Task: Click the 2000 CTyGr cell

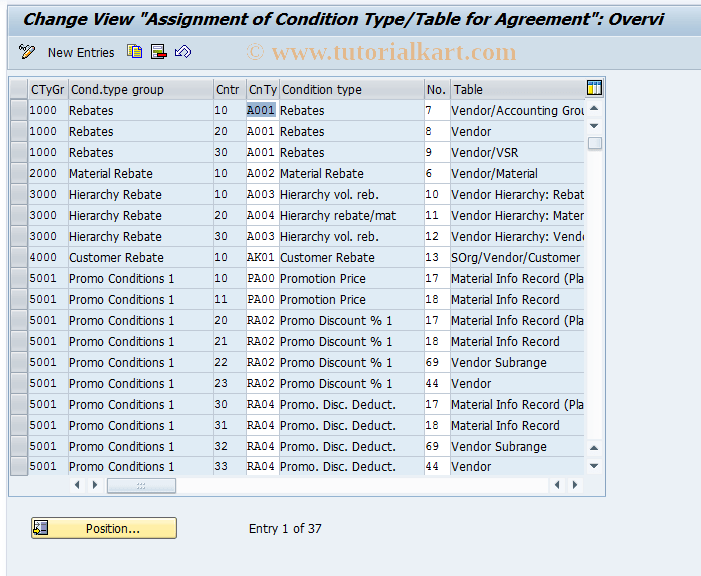Action: tap(48, 173)
